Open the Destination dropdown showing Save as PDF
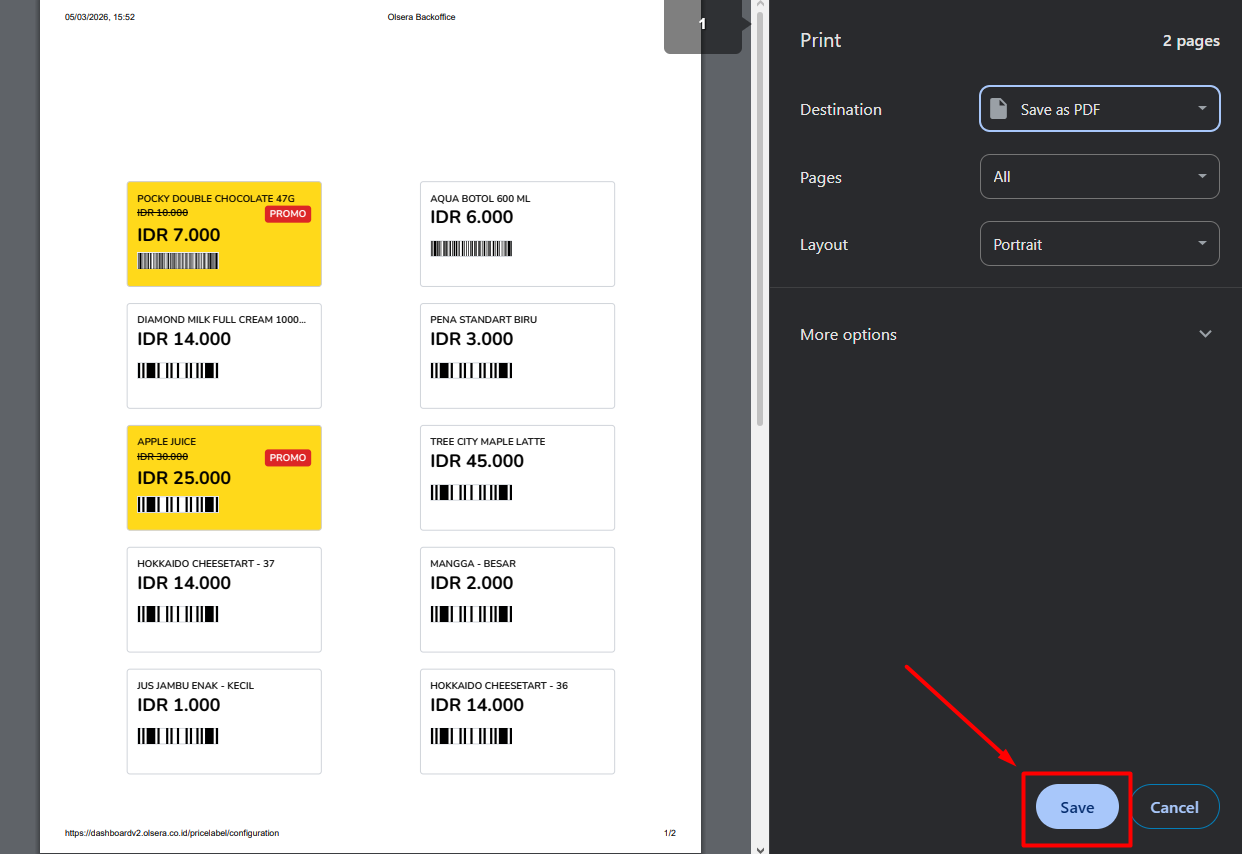Screen dimensions: 1242x854 pos(1100,109)
